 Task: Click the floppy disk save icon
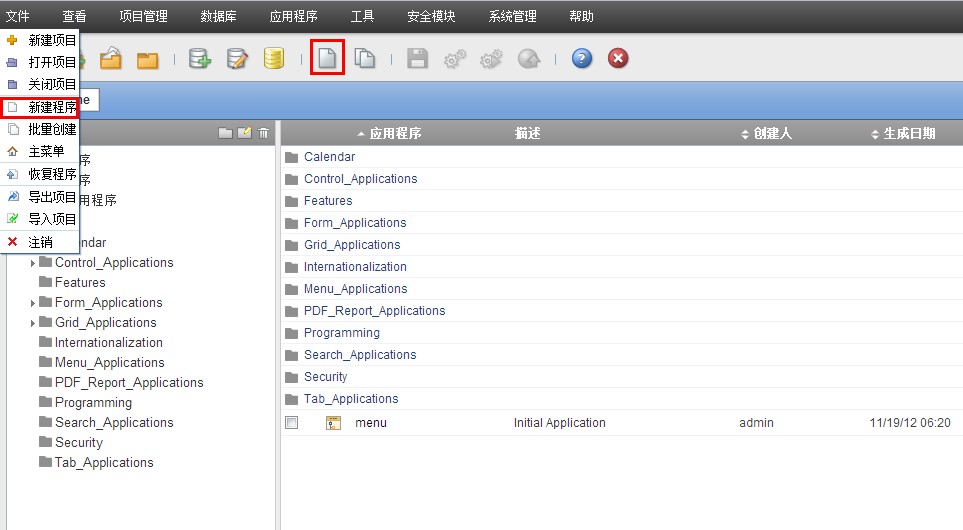(x=417, y=58)
